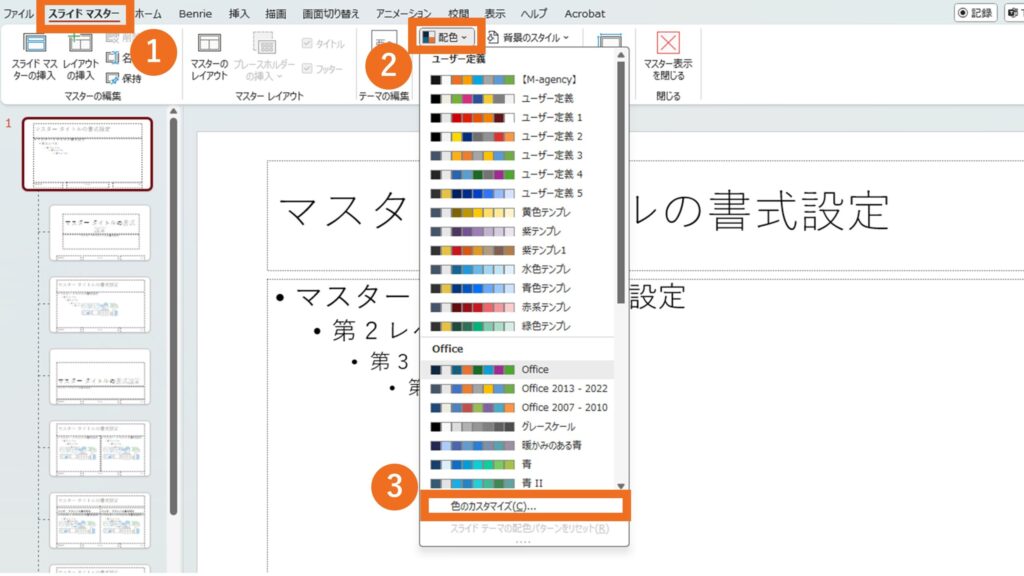Select the ユーザー定義 4 color scheme

pos(518,174)
